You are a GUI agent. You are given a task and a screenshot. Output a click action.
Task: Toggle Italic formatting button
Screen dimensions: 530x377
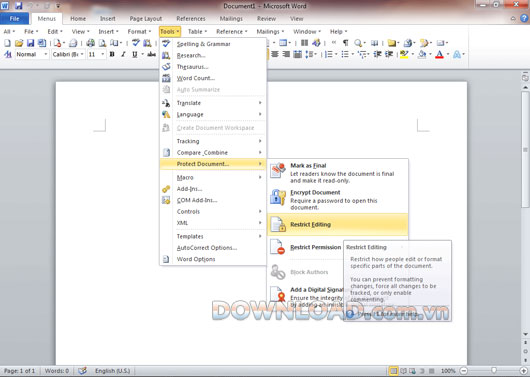(123, 54)
